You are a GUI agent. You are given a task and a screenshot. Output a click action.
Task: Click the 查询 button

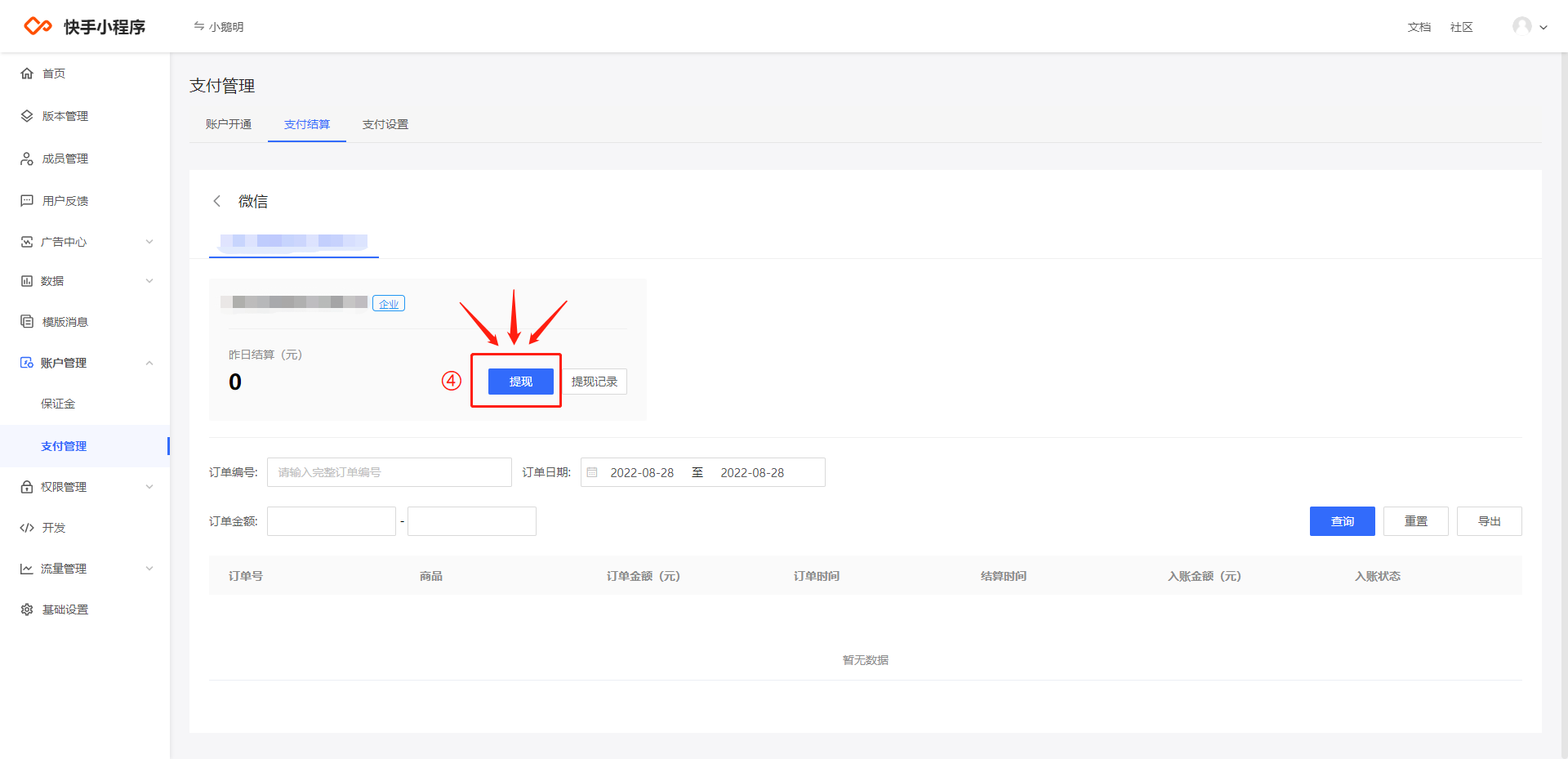[1343, 521]
